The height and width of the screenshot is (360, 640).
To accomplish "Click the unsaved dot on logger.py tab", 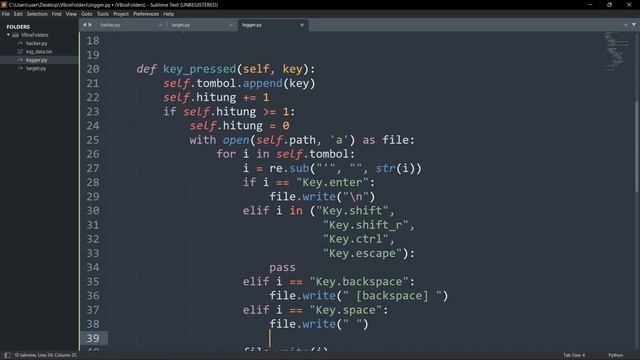I will (x=302, y=25).
